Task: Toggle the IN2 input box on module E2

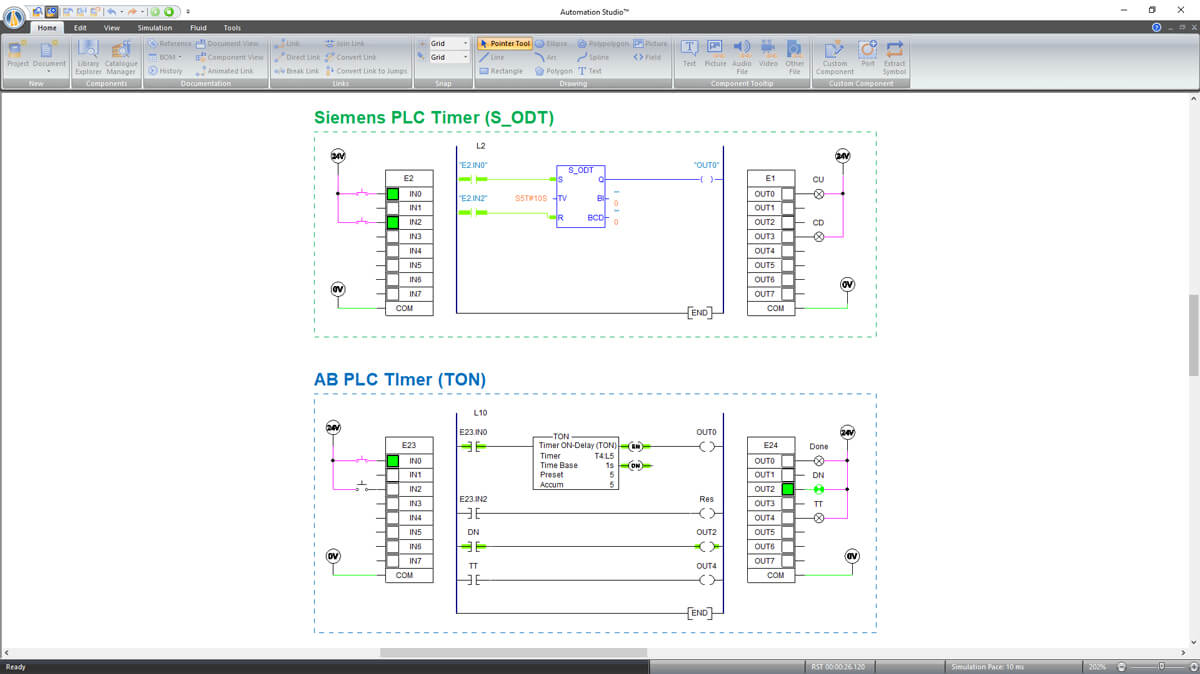Action: click(392, 222)
